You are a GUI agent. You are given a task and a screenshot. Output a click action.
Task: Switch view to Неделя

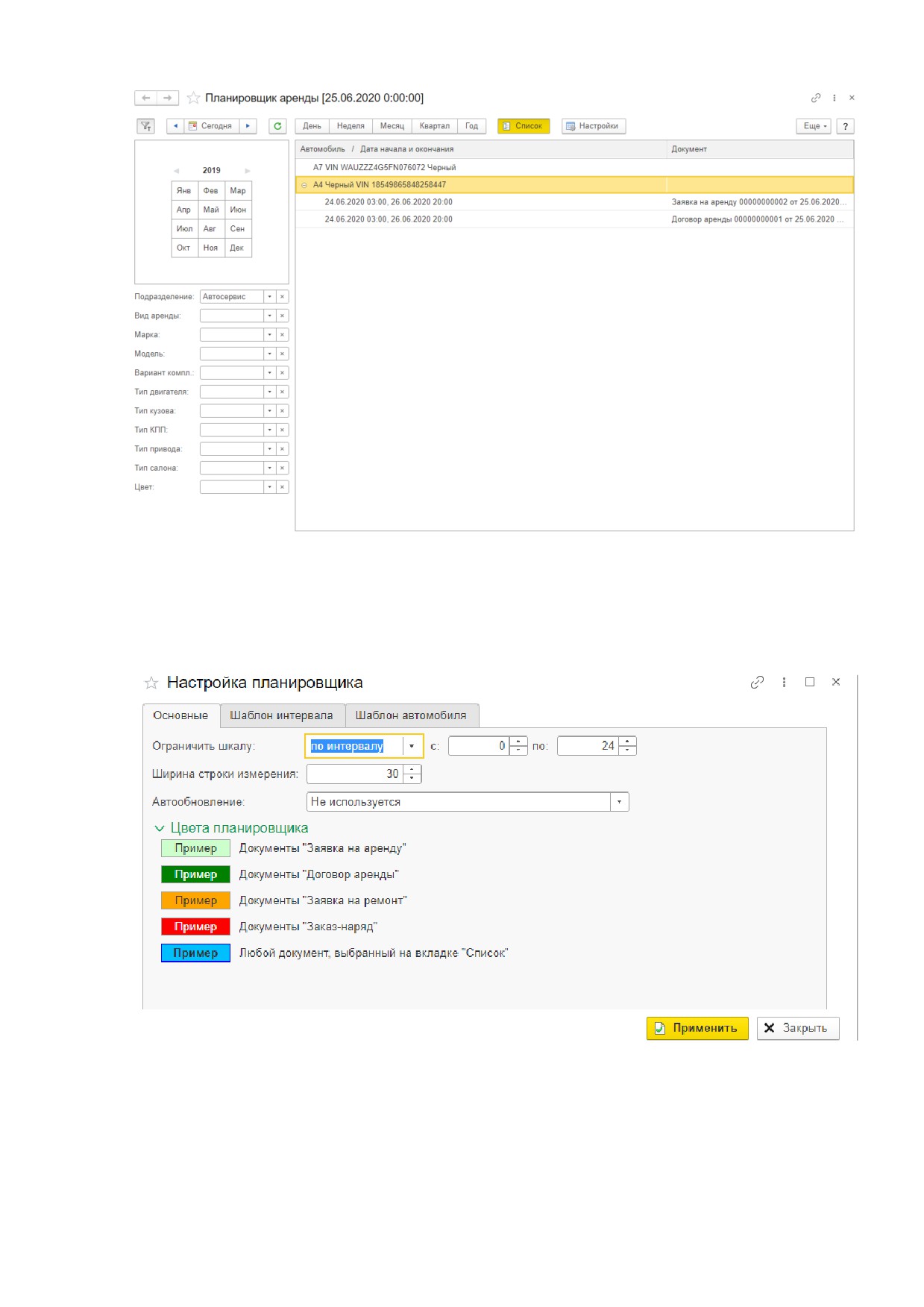point(351,126)
